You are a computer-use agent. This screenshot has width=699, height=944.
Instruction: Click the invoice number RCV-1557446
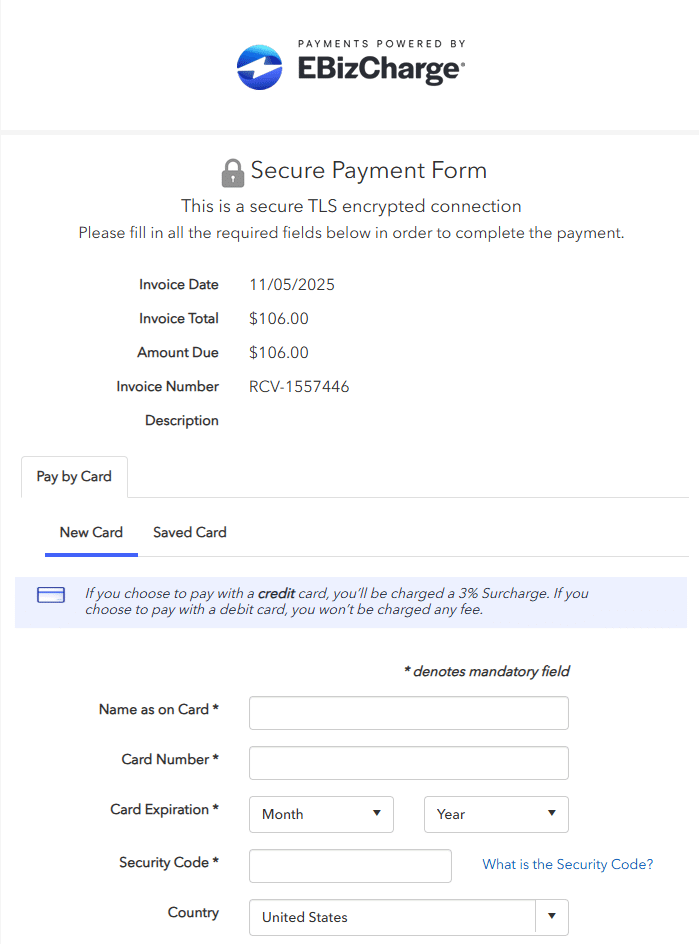point(299,386)
